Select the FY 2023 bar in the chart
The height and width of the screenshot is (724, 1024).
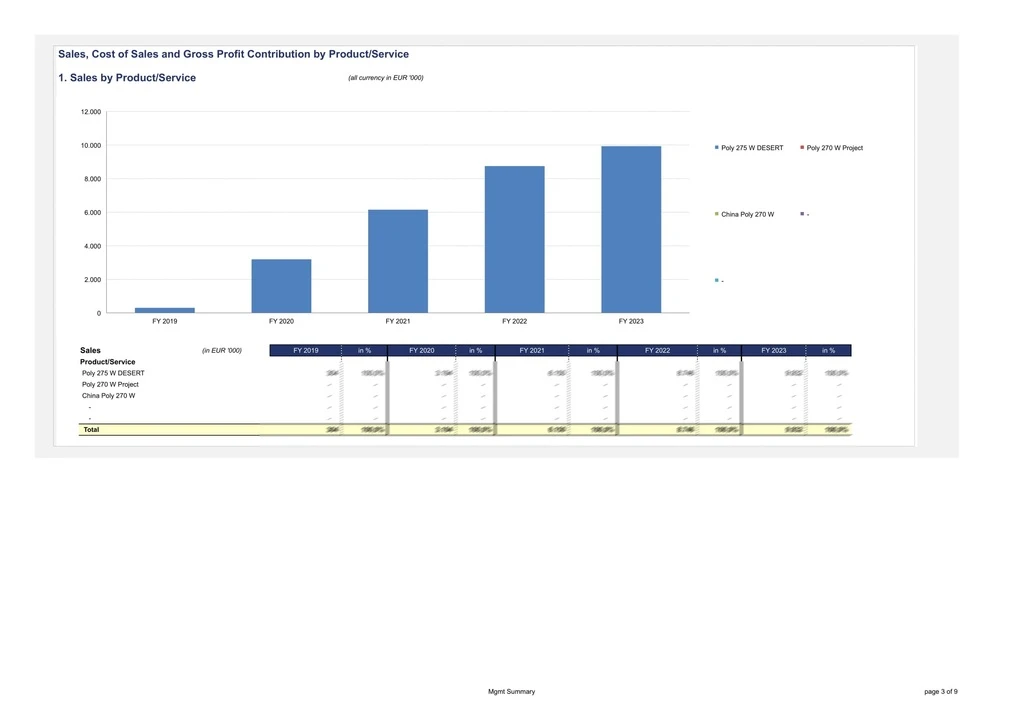pos(631,230)
